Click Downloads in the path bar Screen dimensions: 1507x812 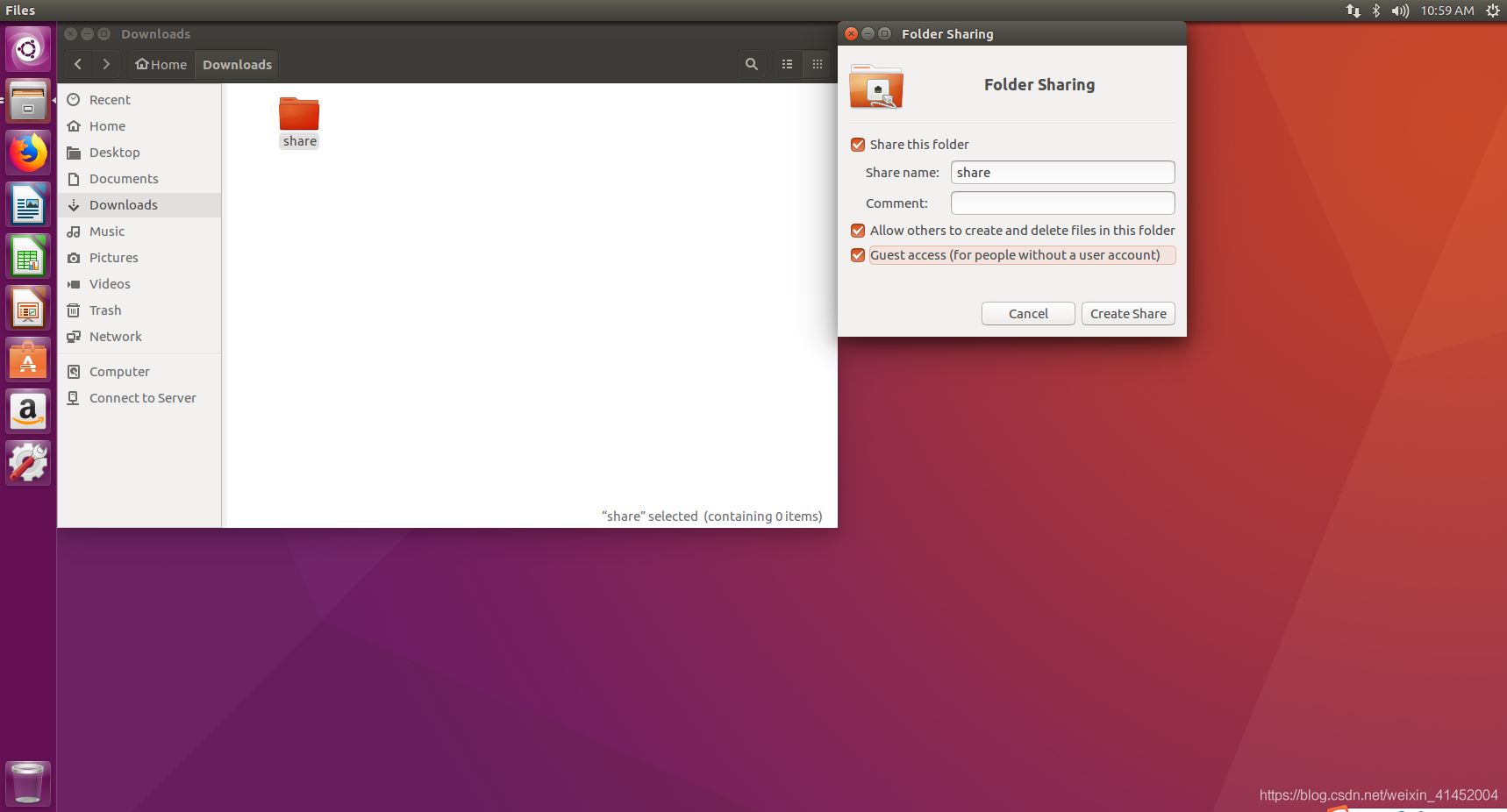click(237, 64)
